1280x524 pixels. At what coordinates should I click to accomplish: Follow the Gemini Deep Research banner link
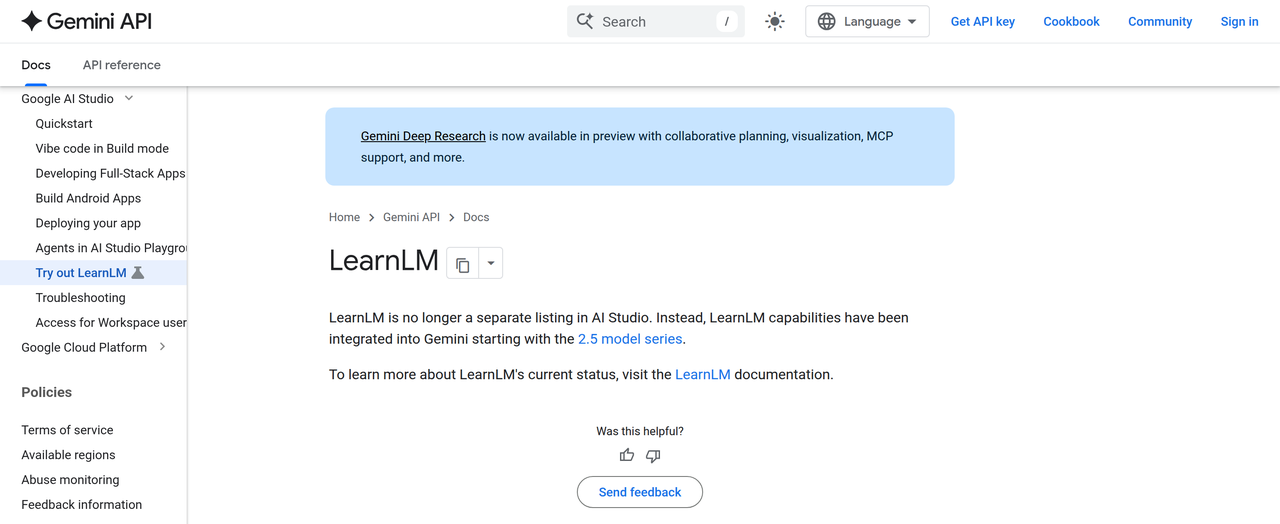click(423, 136)
